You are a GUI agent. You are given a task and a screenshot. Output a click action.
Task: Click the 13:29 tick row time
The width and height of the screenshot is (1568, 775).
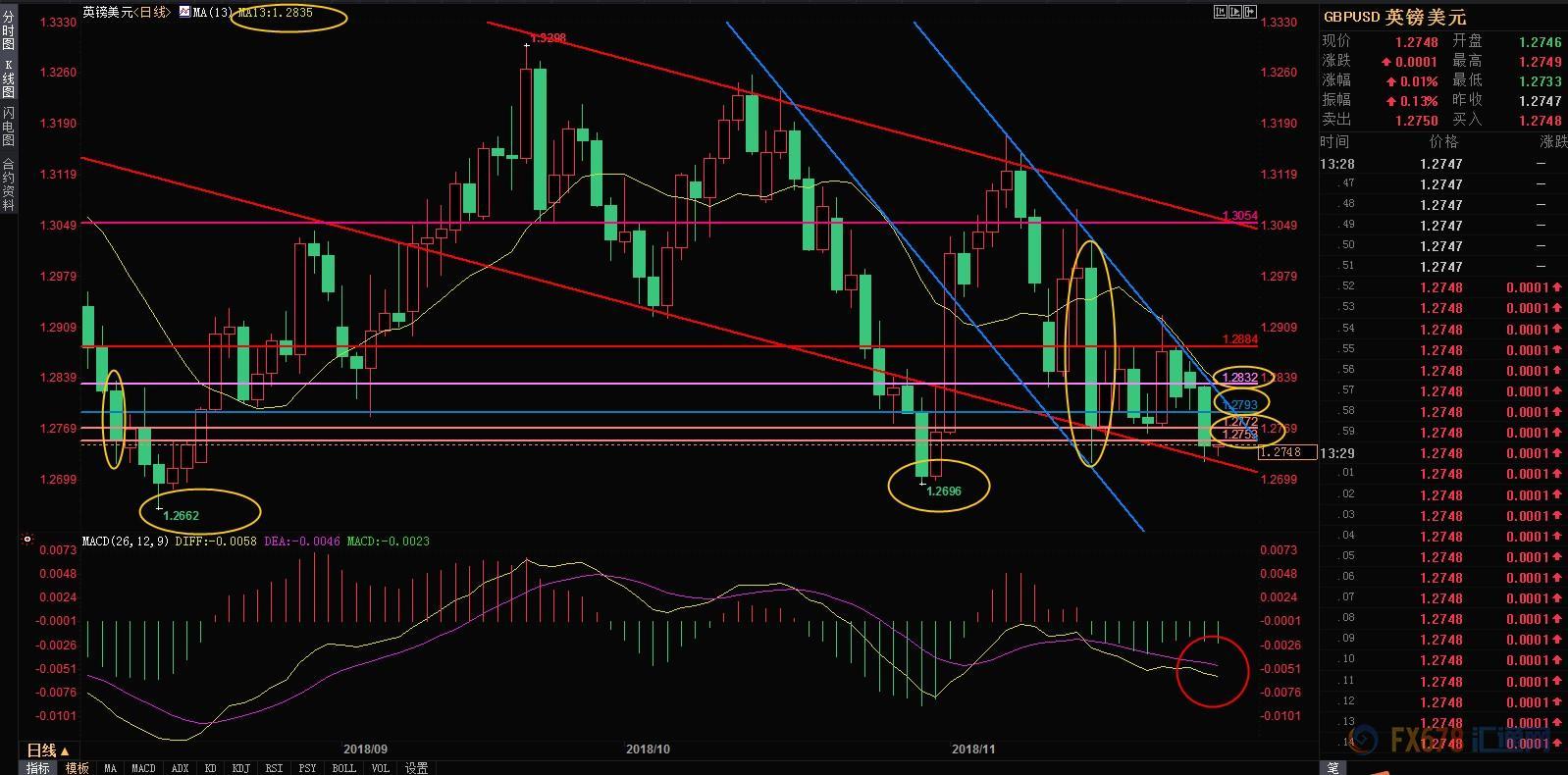[x=1337, y=453]
